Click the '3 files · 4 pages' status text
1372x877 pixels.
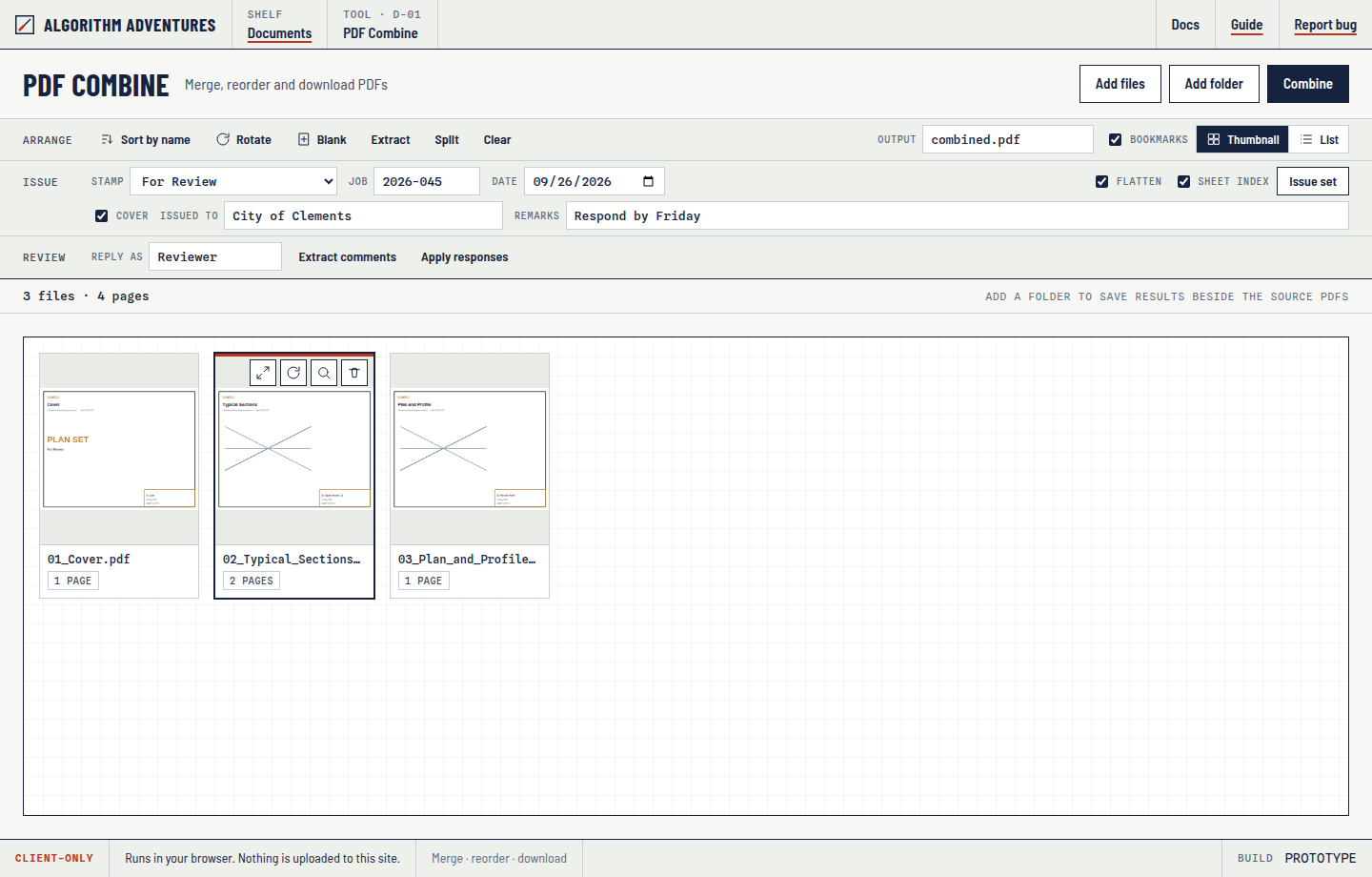coord(86,296)
